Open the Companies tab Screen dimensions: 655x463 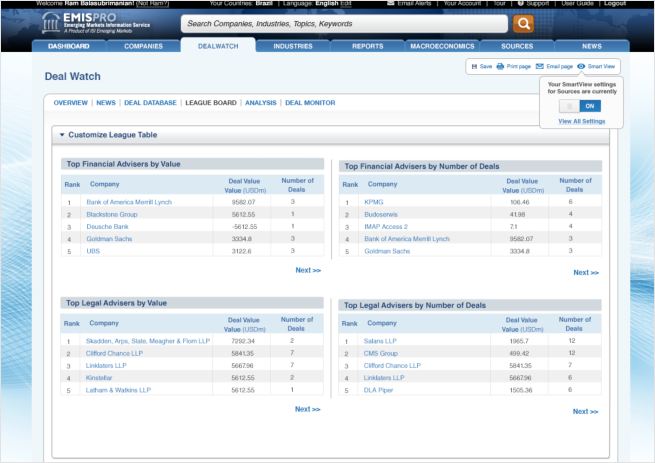[x=143, y=46]
